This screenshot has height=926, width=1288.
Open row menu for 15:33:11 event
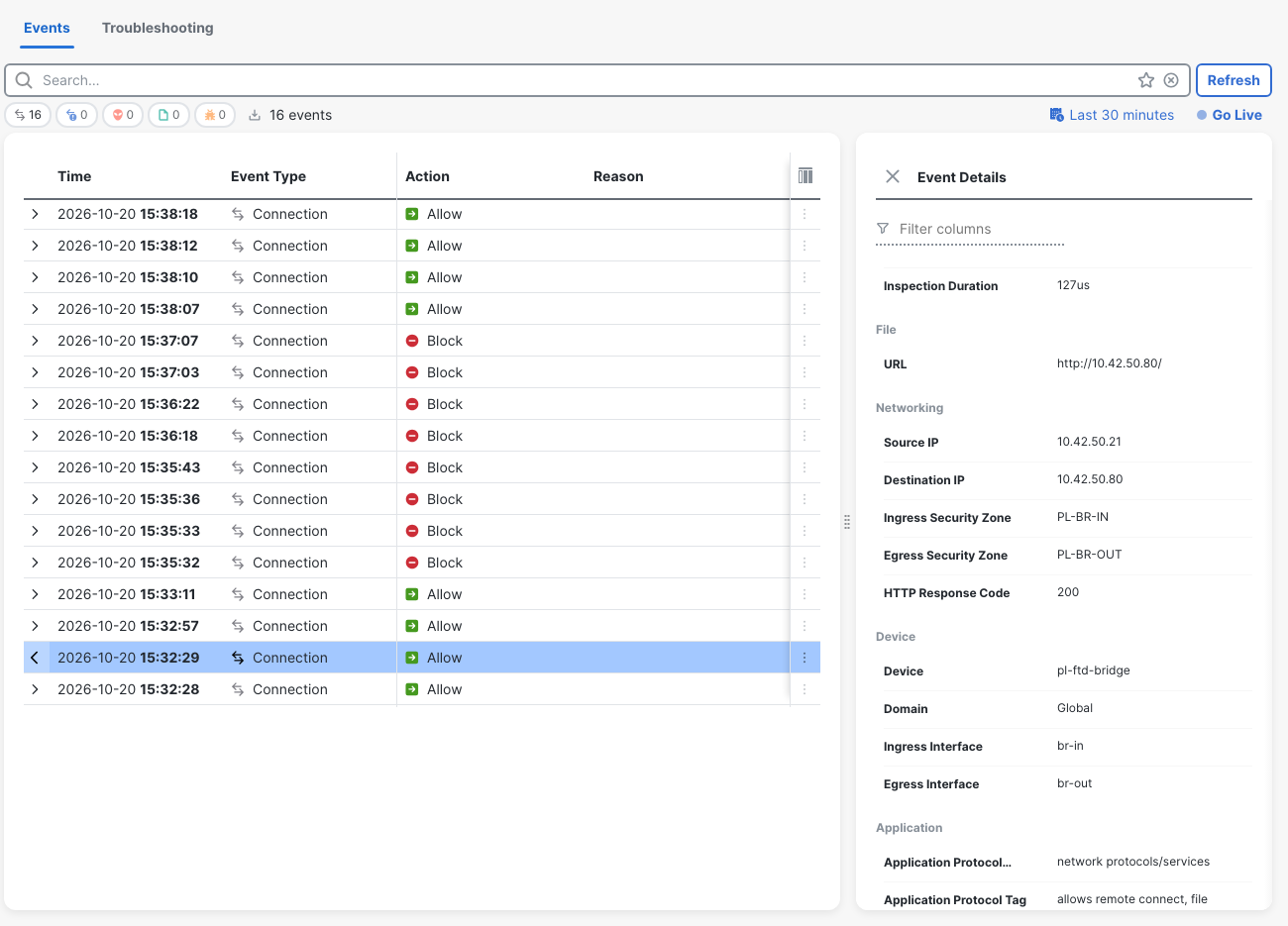805,594
